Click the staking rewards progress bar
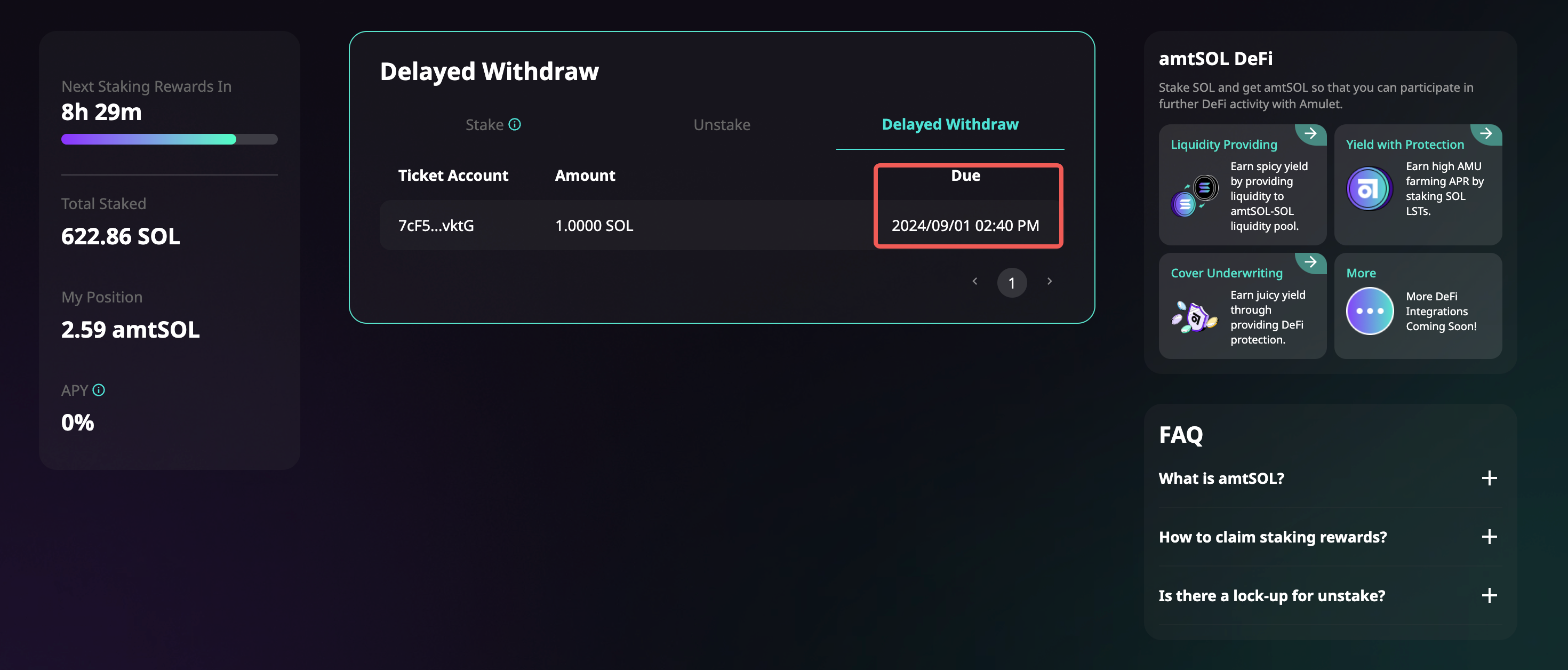The image size is (1568, 670). click(x=169, y=139)
